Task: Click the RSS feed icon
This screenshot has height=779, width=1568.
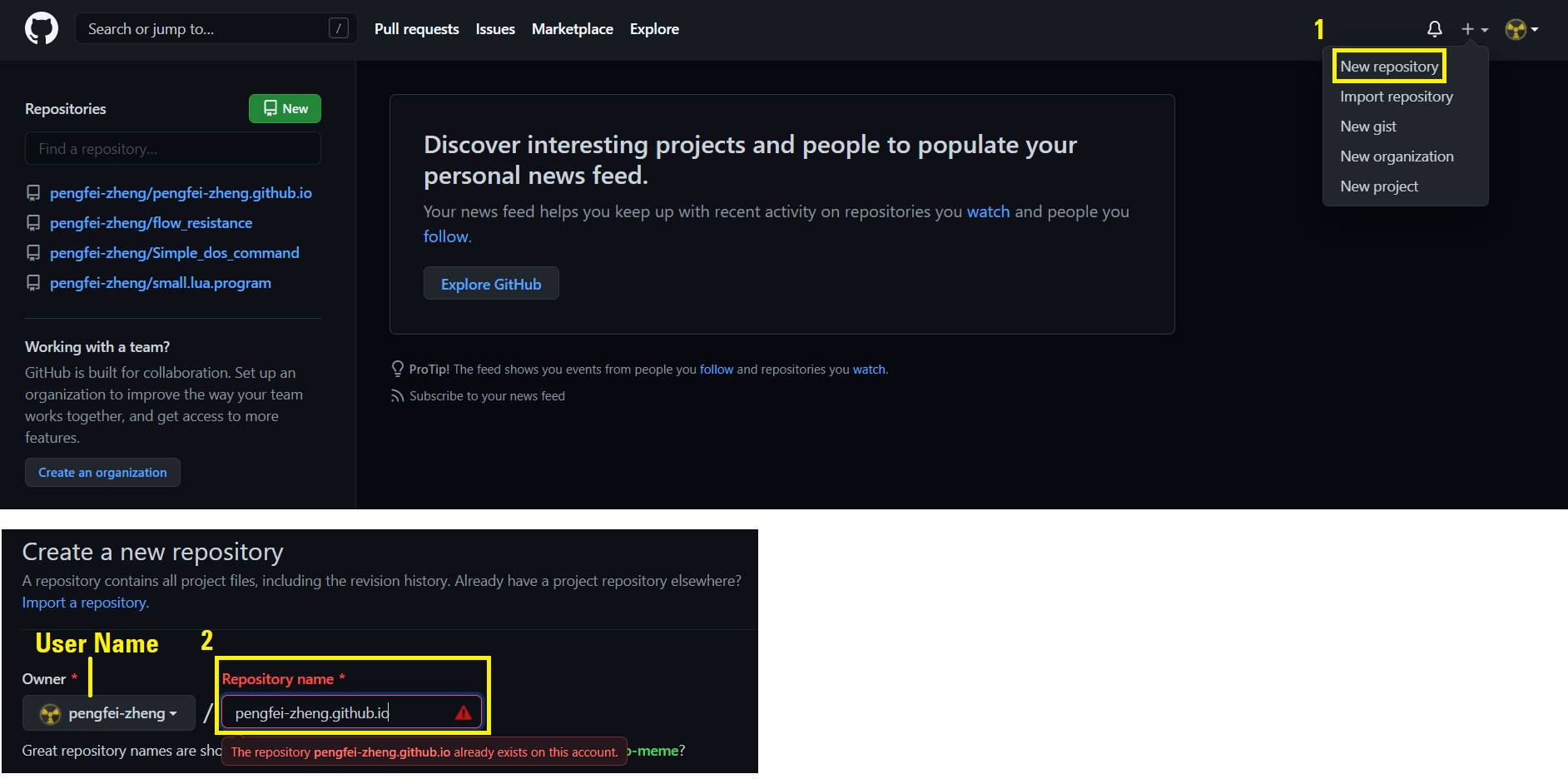Action: pyautogui.click(x=397, y=396)
